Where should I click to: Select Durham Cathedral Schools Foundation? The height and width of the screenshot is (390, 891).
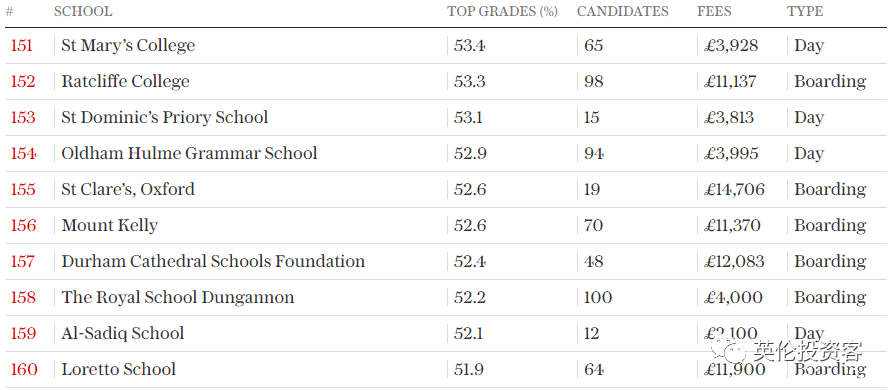(x=213, y=262)
